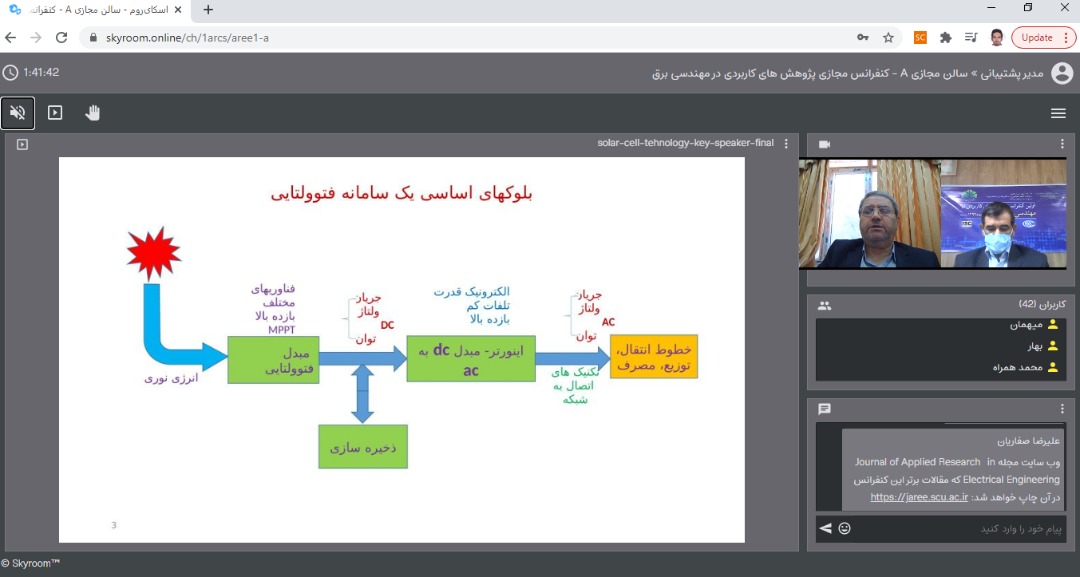Click the Skyroom™ footer text

[x=30, y=563]
